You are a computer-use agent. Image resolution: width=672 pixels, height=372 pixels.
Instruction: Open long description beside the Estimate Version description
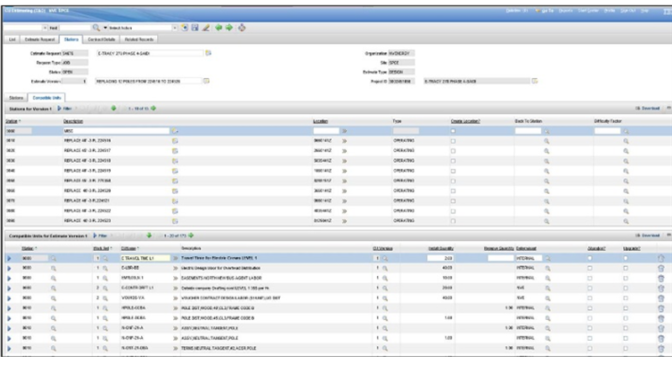(x=206, y=81)
